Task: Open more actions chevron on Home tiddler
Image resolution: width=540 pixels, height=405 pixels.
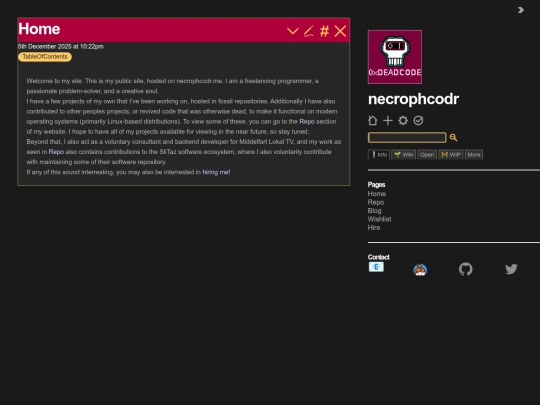Action: [x=292, y=31]
